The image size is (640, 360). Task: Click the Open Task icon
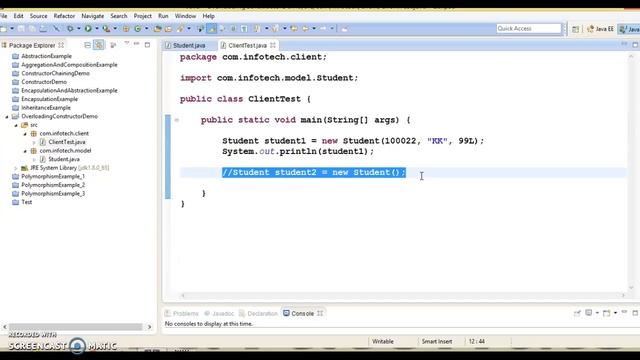coord(168,29)
